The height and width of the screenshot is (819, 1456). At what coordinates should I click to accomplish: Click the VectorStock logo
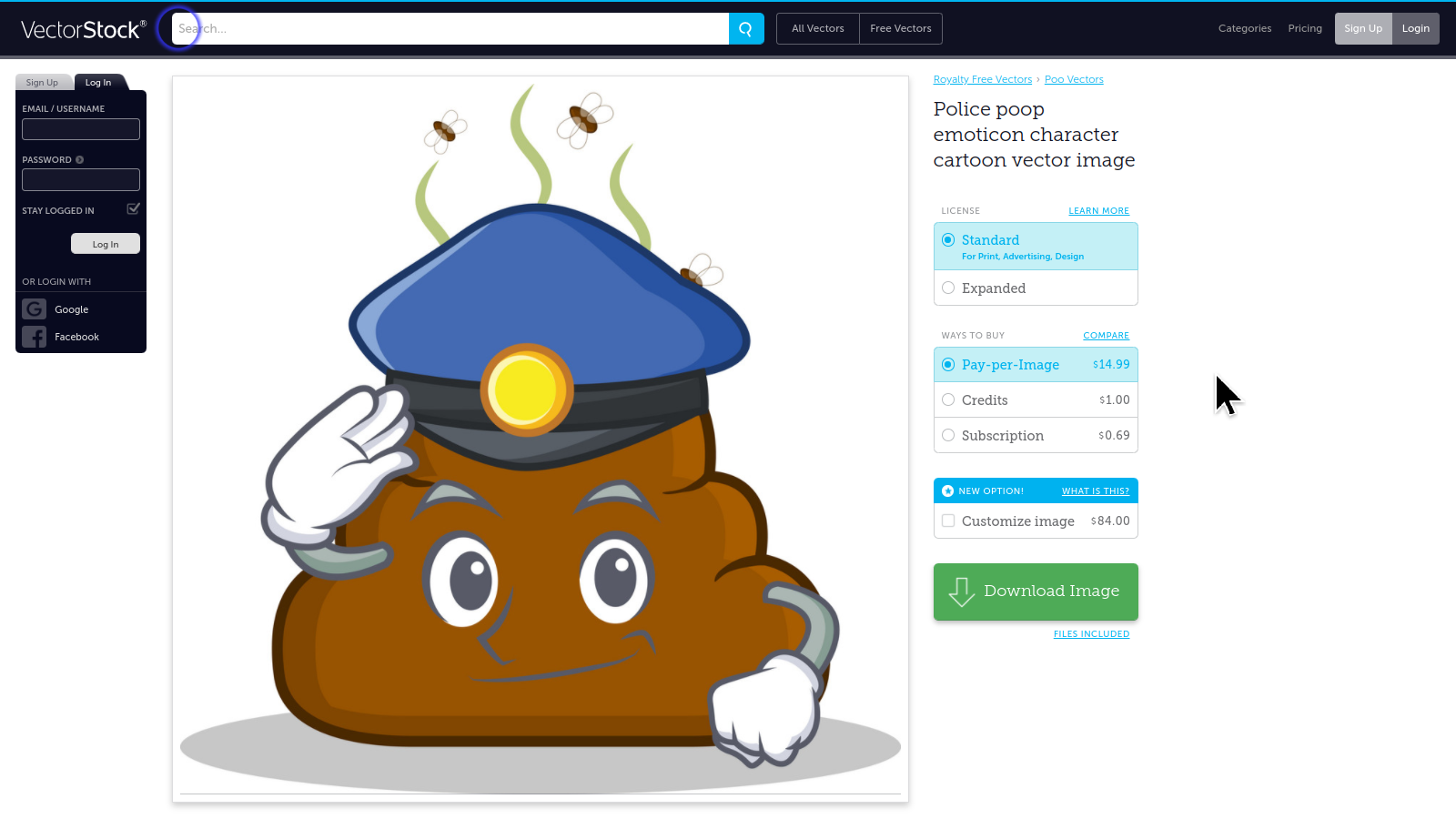click(84, 29)
